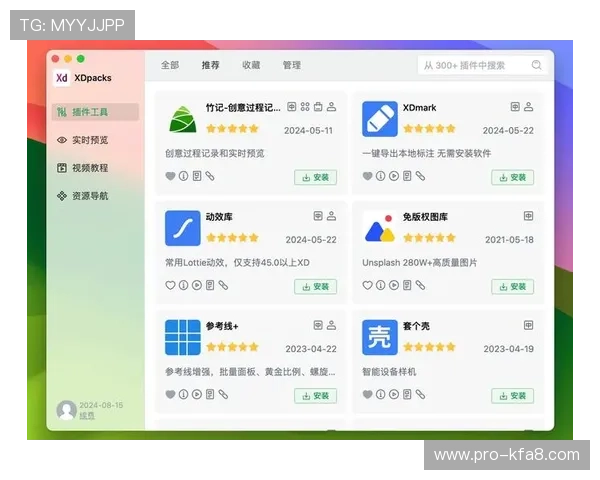Open the 全部 tab
The width and height of the screenshot is (600, 480).
[170, 65]
